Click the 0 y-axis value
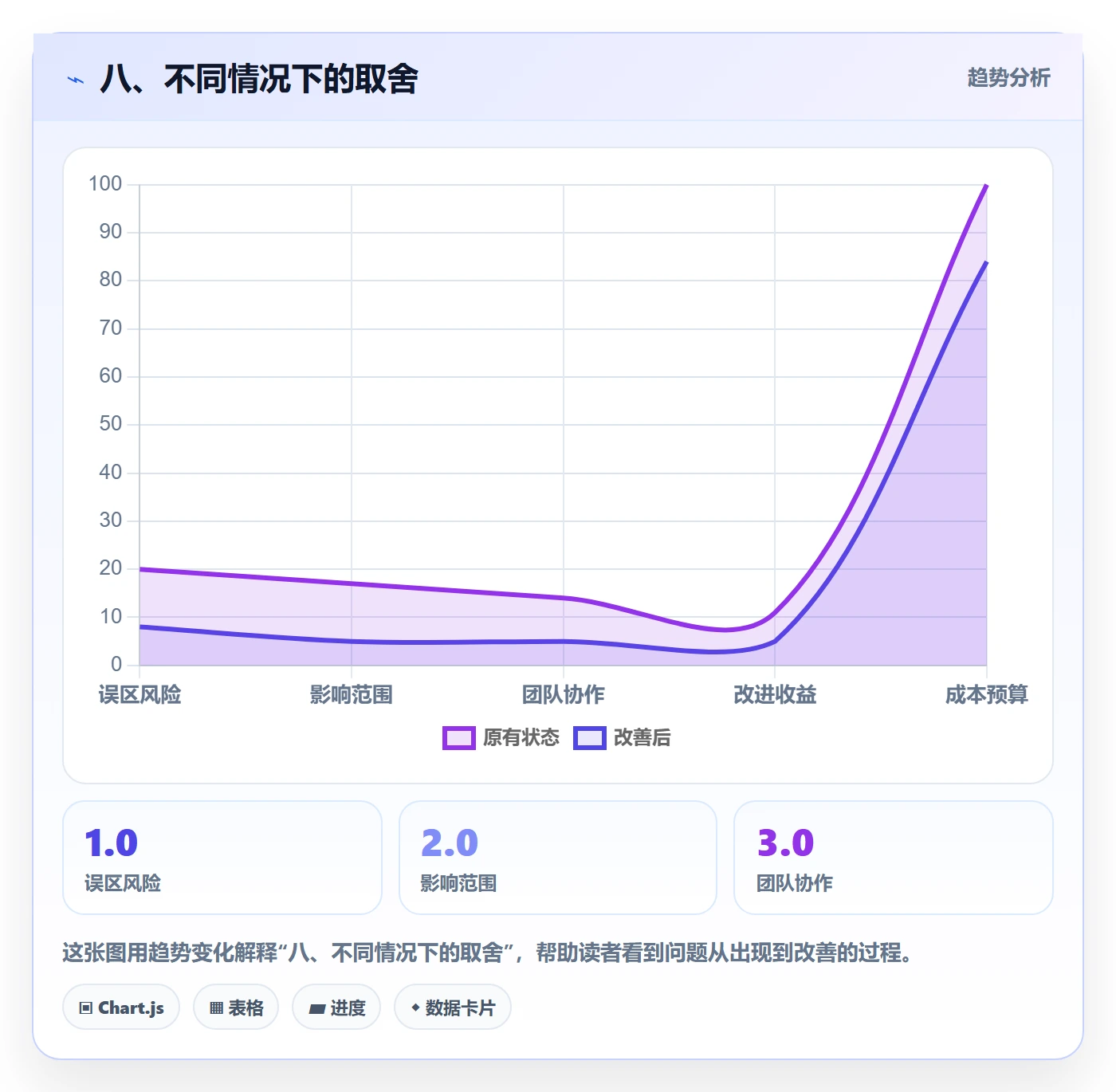This screenshot has height=1092, width=1116. pyautogui.click(x=116, y=664)
